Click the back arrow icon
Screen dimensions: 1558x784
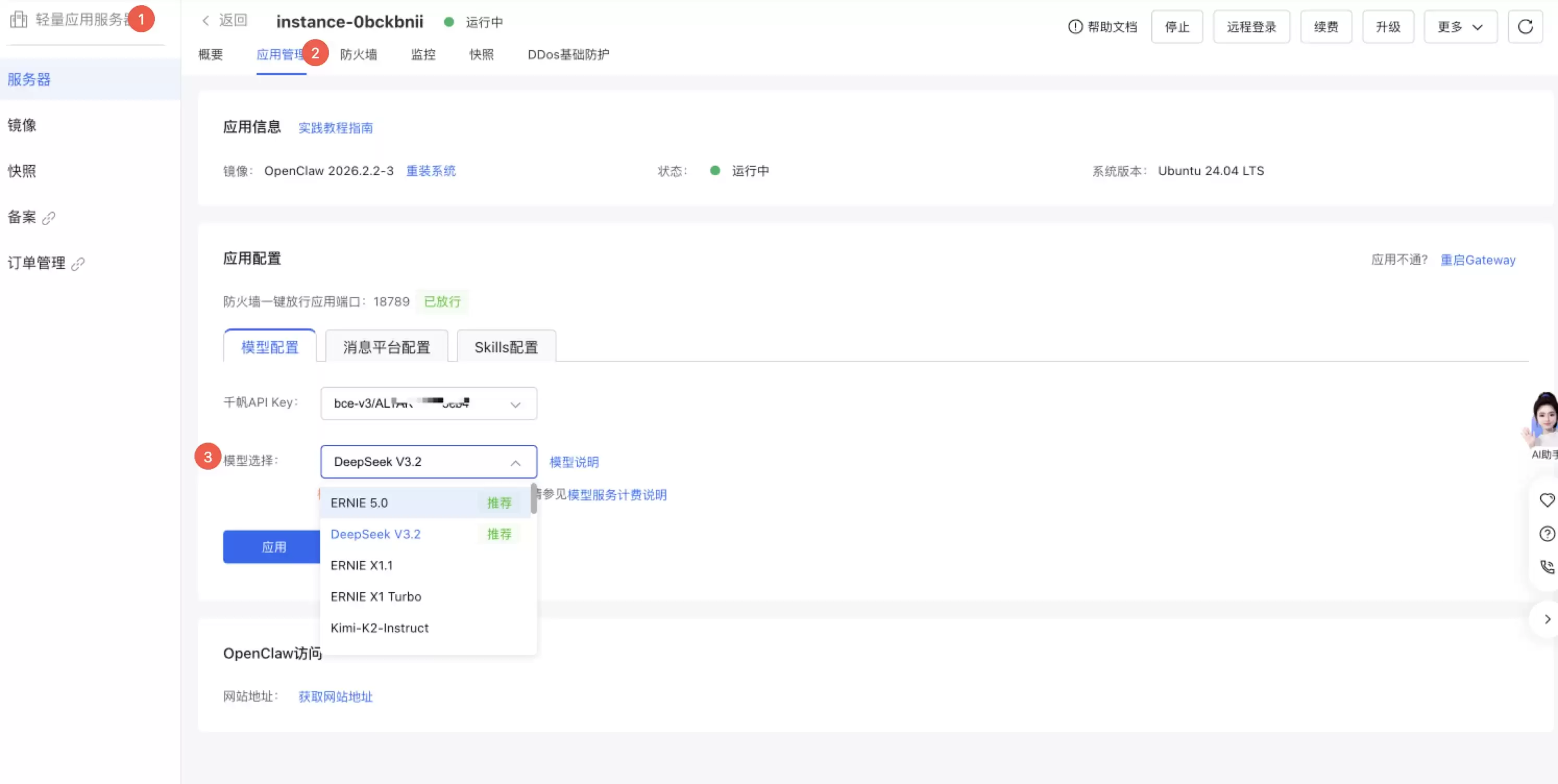tap(205, 20)
